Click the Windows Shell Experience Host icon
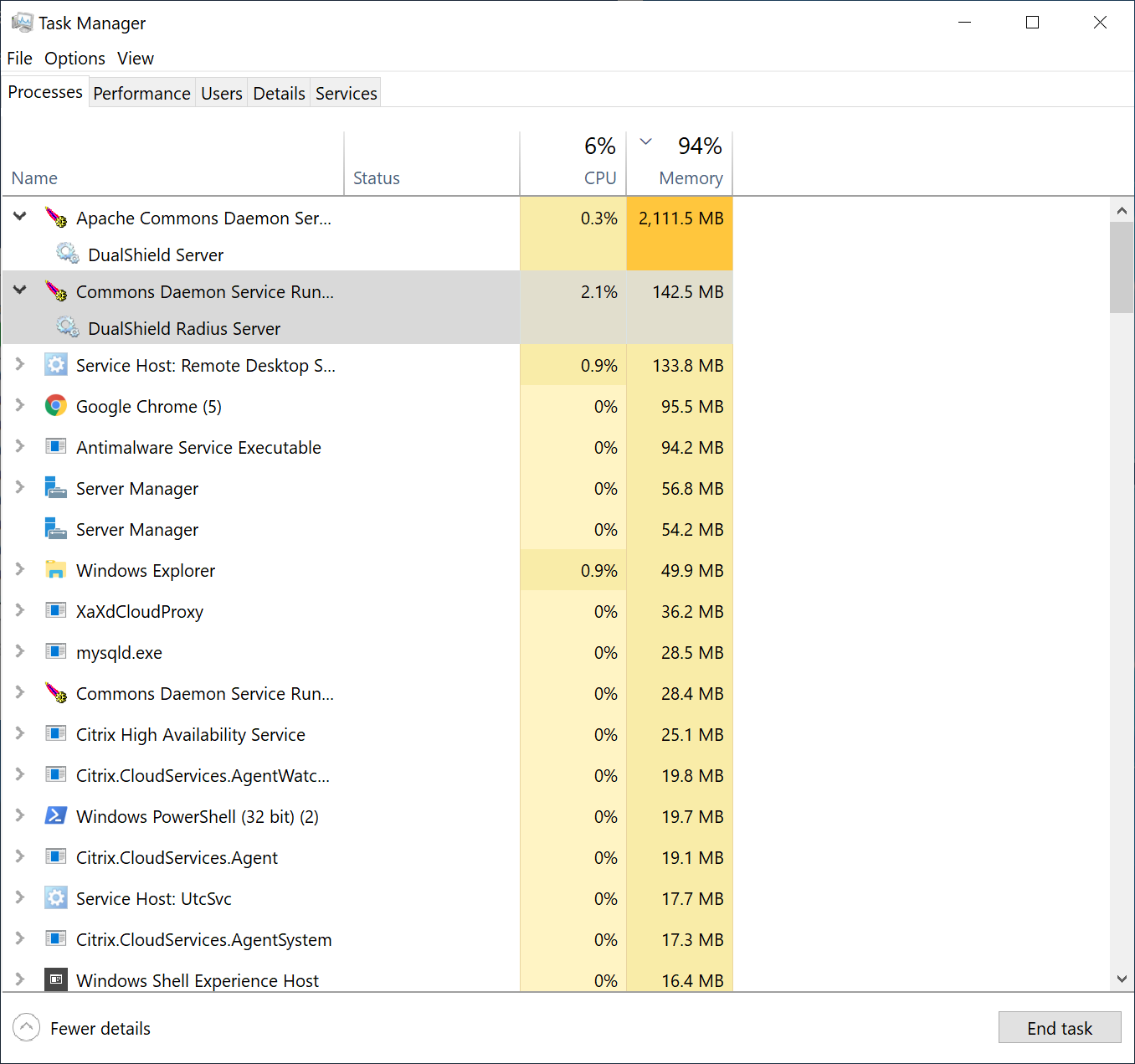Image resolution: width=1135 pixels, height=1064 pixels. [x=56, y=979]
